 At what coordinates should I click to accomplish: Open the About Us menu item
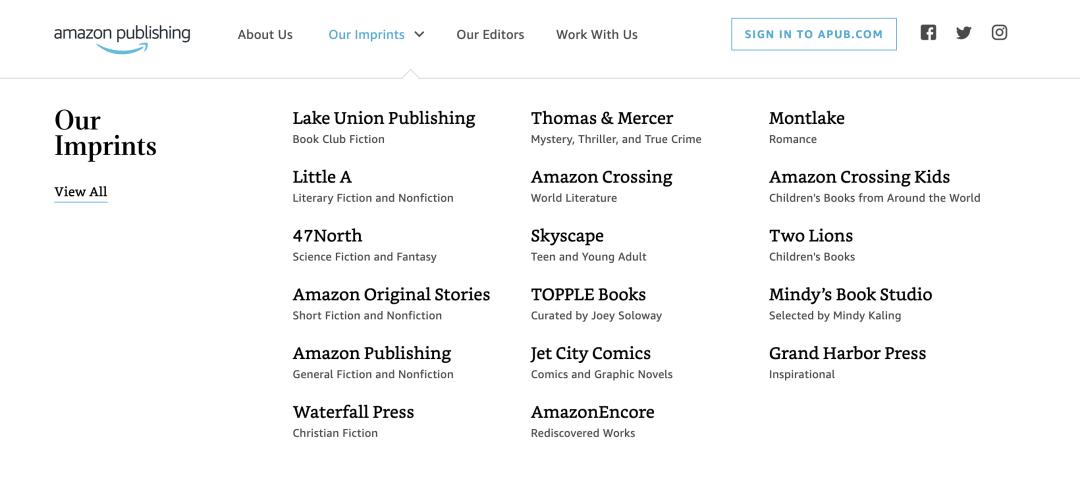pyautogui.click(x=265, y=34)
